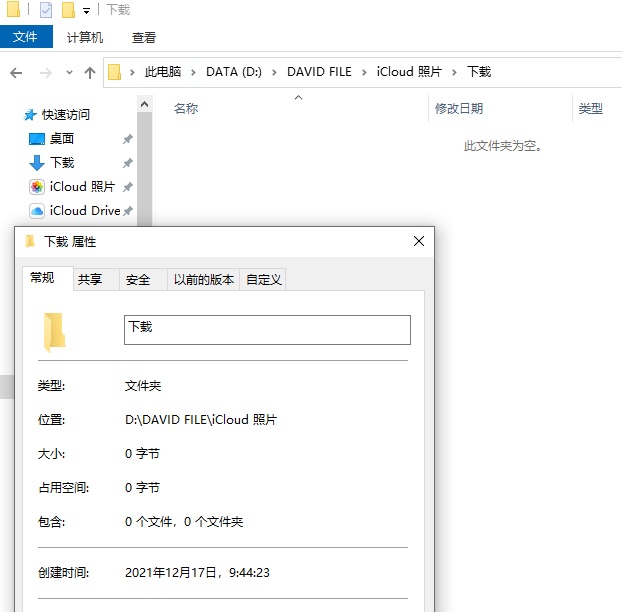Click the pin icon beside 下载

pos(127,163)
